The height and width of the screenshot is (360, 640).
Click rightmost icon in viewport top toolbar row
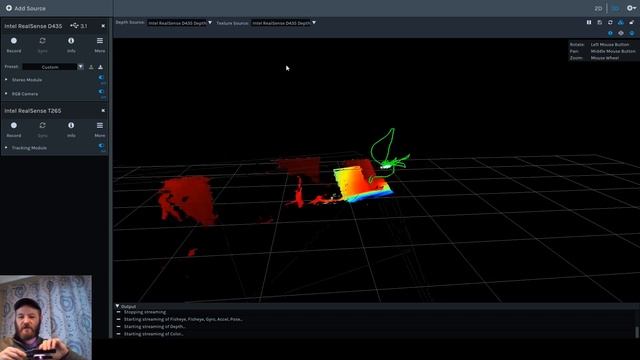click(x=631, y=22)
